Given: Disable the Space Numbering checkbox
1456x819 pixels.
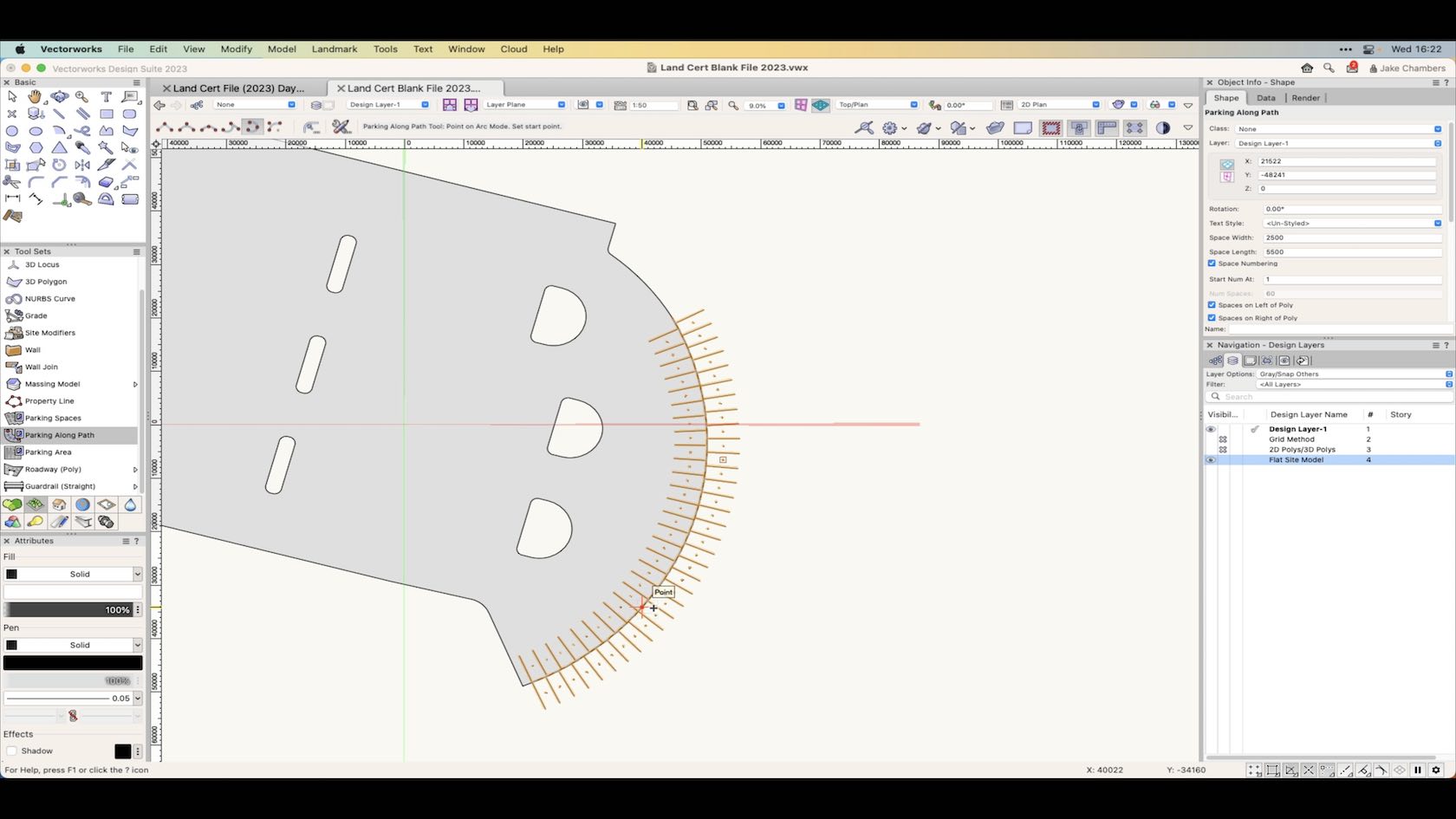Looking at the screenshot, I should [1212, 263].
